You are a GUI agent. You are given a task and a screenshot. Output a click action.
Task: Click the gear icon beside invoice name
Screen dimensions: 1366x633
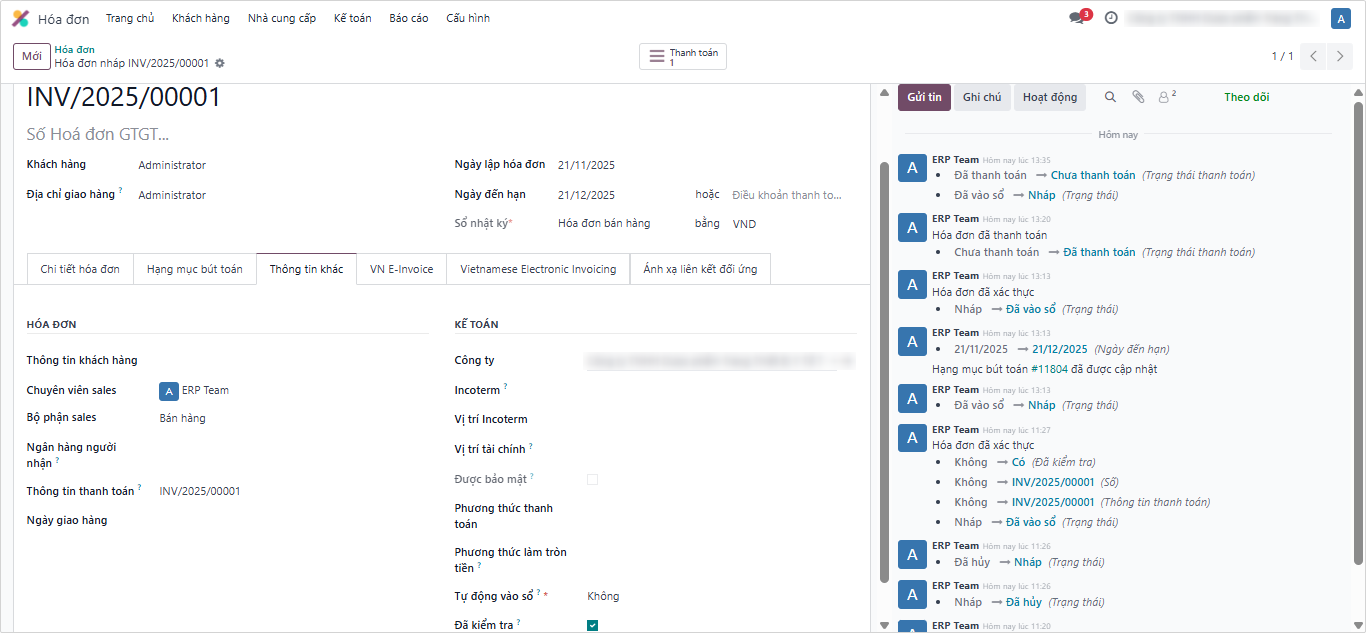coord(220,63)
